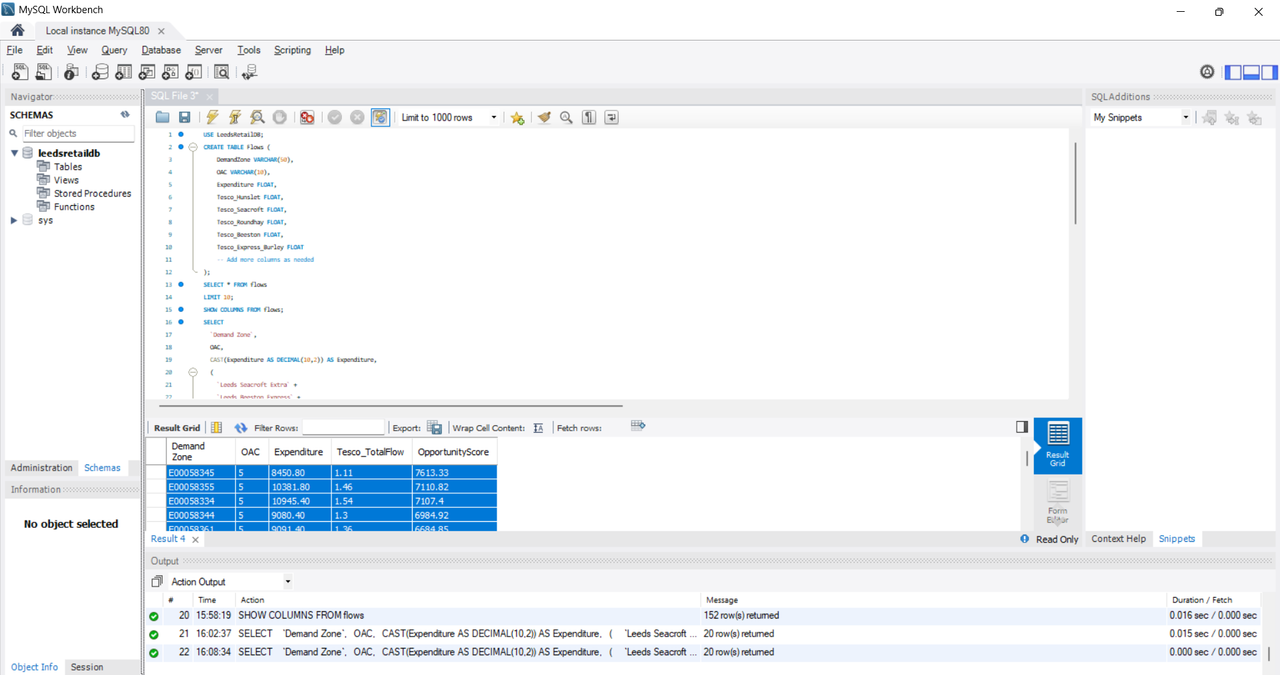Create a new function in active schema
The width and height of the screenshot is (1280, 675).
click(194, 72)
